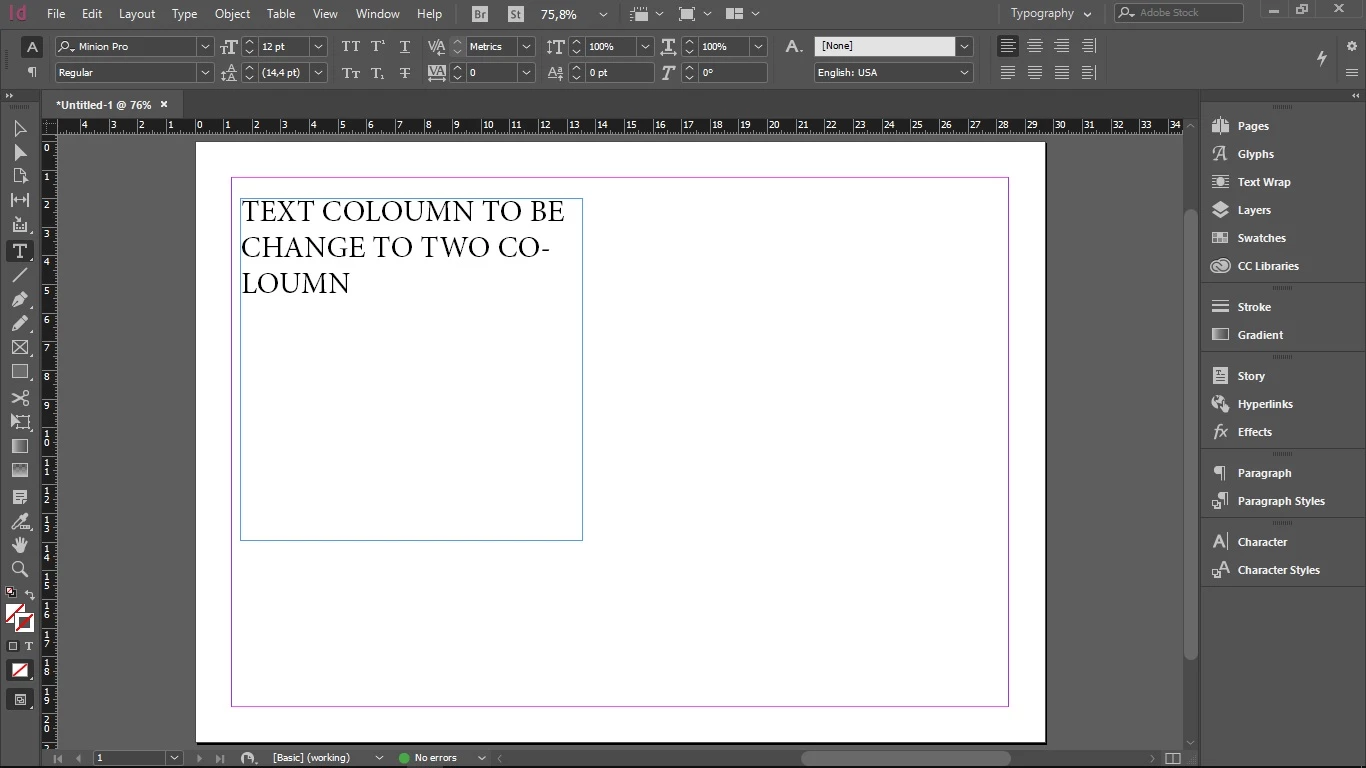Click the Fill color swatch in toolbox
The image size is (1366, 768).
tap(14, 613)
